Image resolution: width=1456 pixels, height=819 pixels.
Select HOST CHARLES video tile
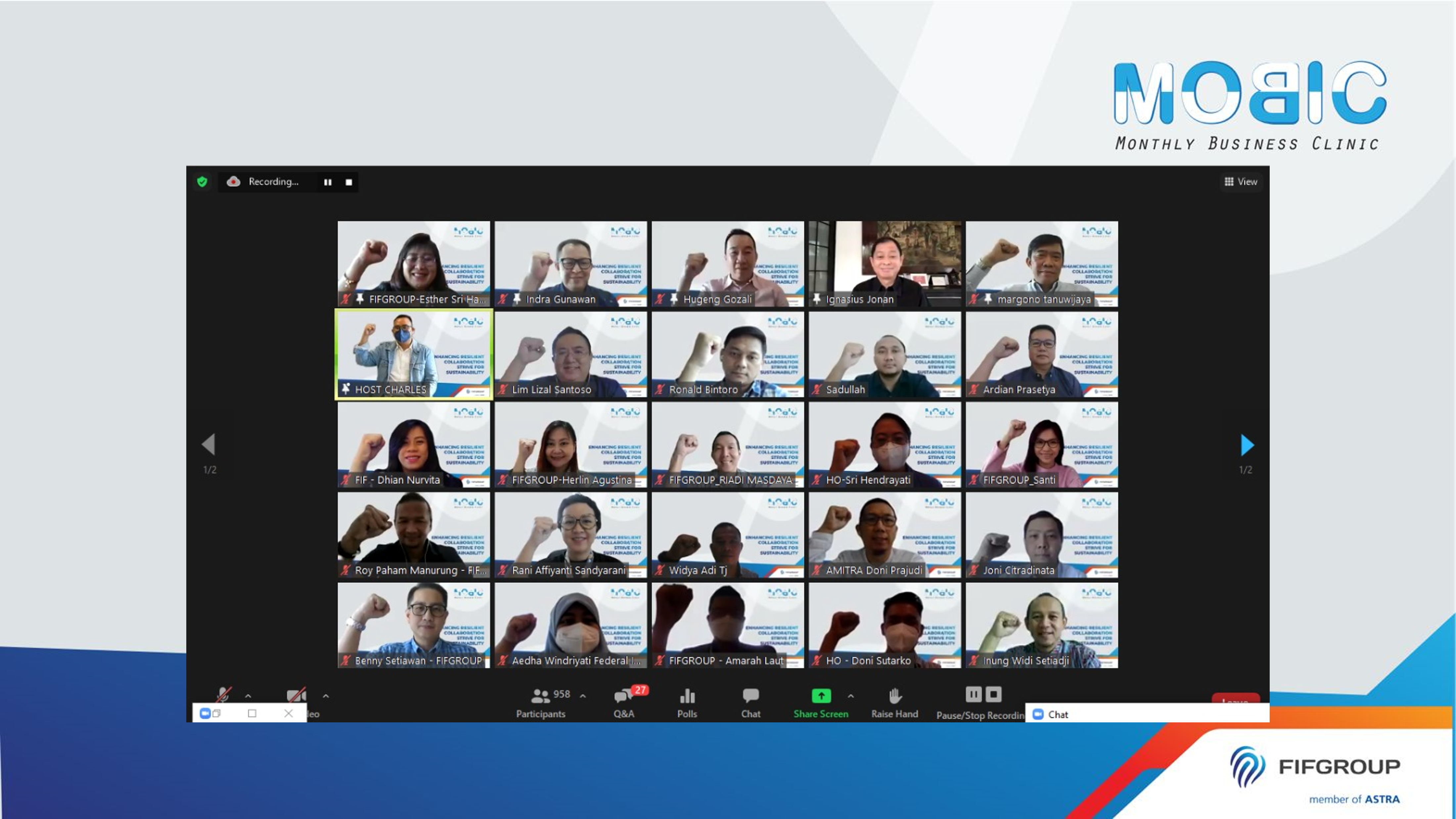[414, 354]
